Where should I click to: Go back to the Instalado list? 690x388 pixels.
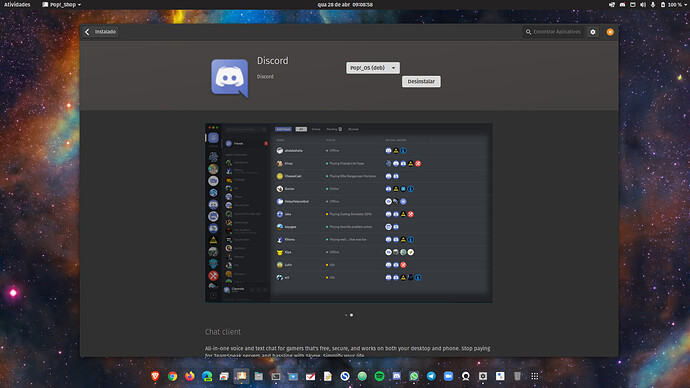tap(101, 32)
